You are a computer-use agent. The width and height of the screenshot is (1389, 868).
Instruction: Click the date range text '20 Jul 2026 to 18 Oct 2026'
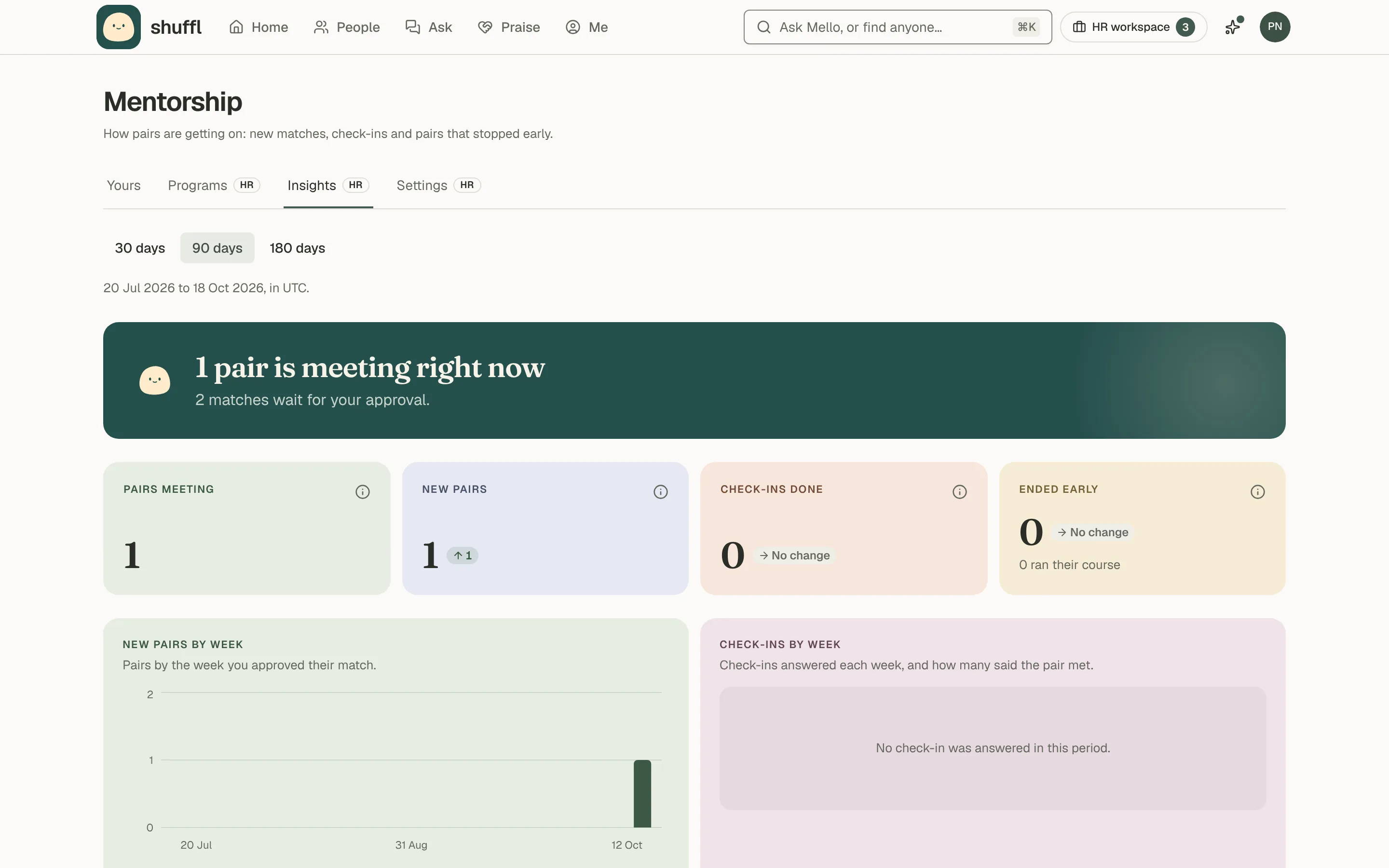pos(184,287)
